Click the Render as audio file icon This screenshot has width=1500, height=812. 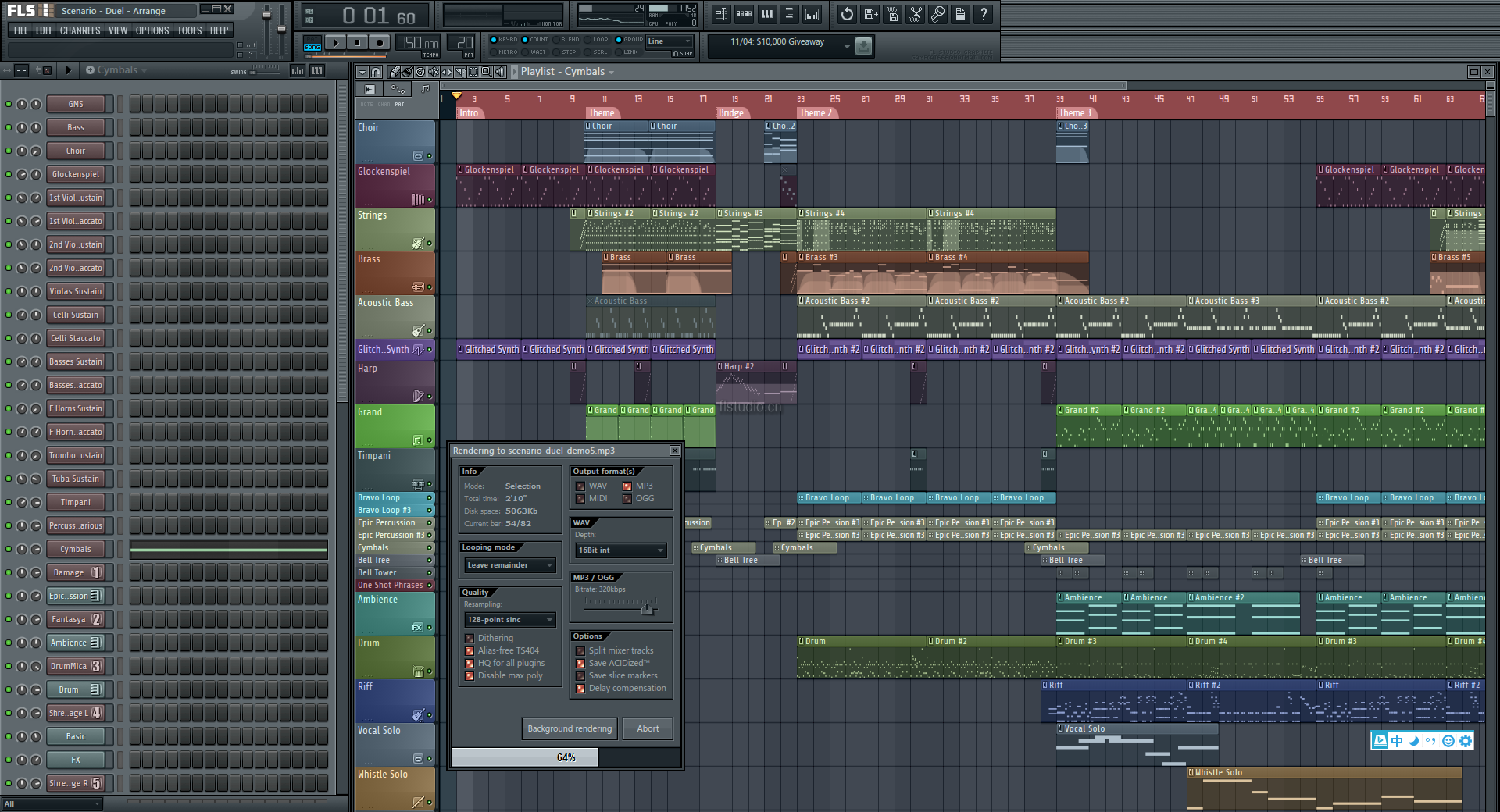point(893,14)
